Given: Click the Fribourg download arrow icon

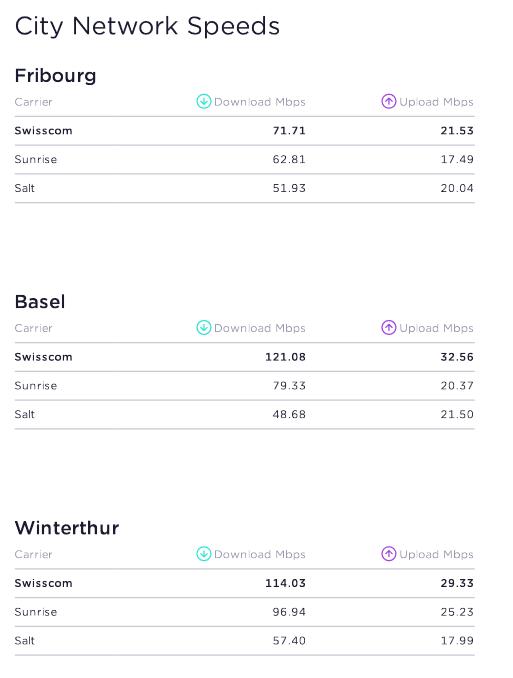Looking at the screenshot, I should [x=203, y=102].
